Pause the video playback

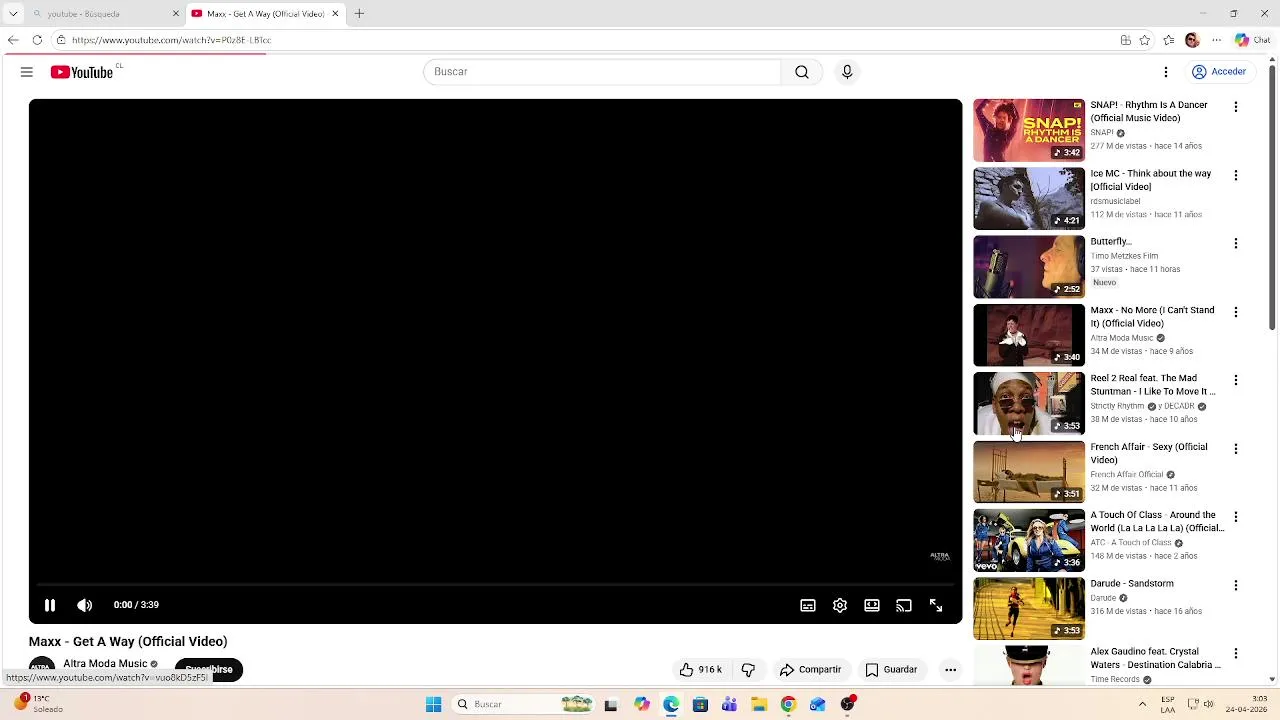coord(50,605)
